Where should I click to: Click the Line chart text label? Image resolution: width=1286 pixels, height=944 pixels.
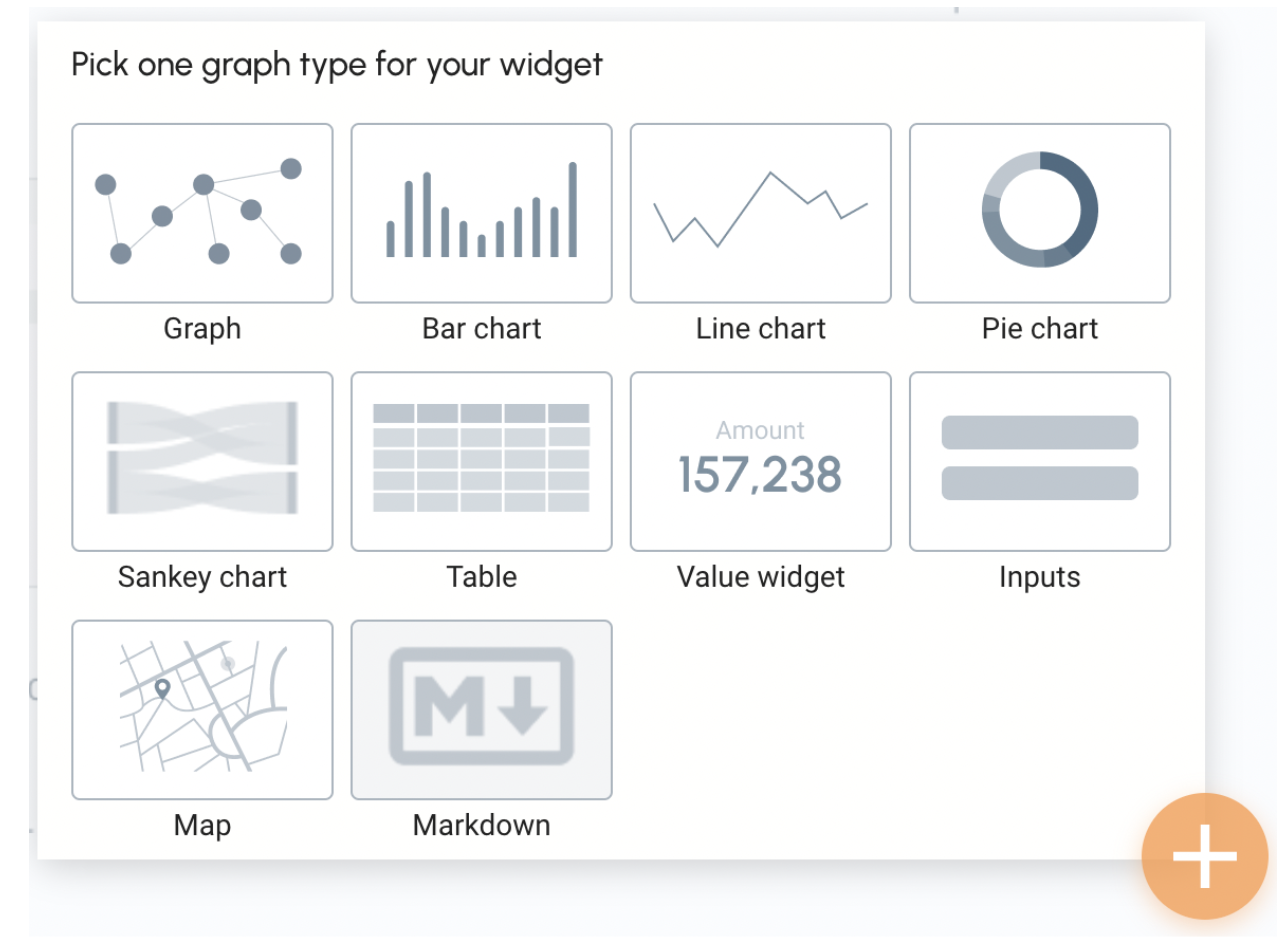(760, 329)
